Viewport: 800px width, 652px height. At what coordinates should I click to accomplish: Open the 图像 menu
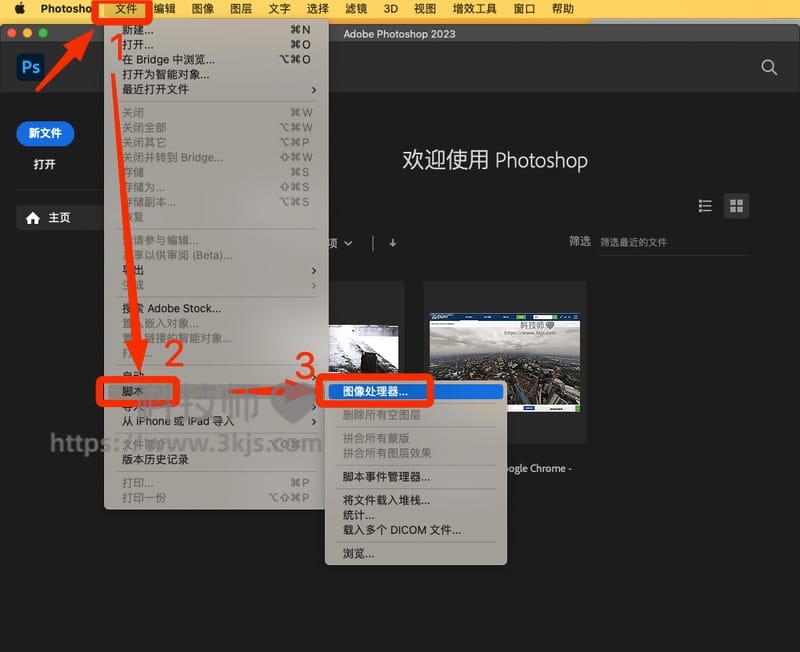203,9
